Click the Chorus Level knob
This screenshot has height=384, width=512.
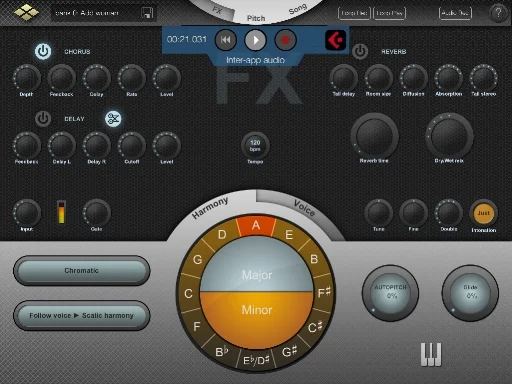(x=167, y=78)
